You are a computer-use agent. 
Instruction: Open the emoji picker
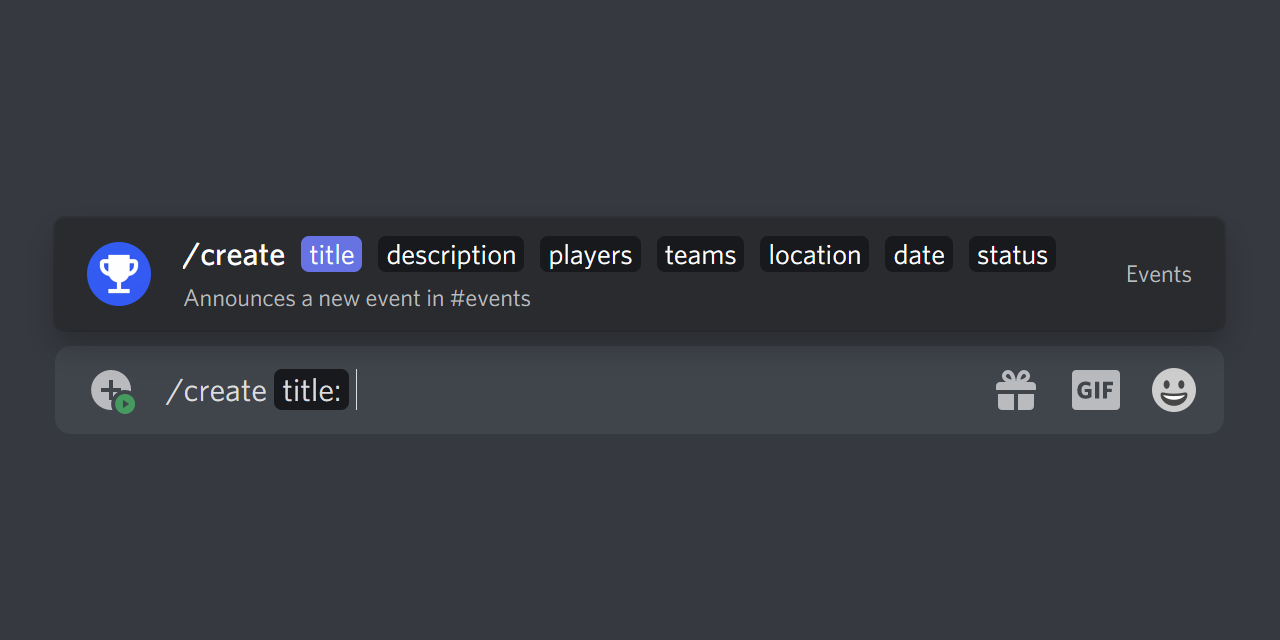click(1173, 390)
